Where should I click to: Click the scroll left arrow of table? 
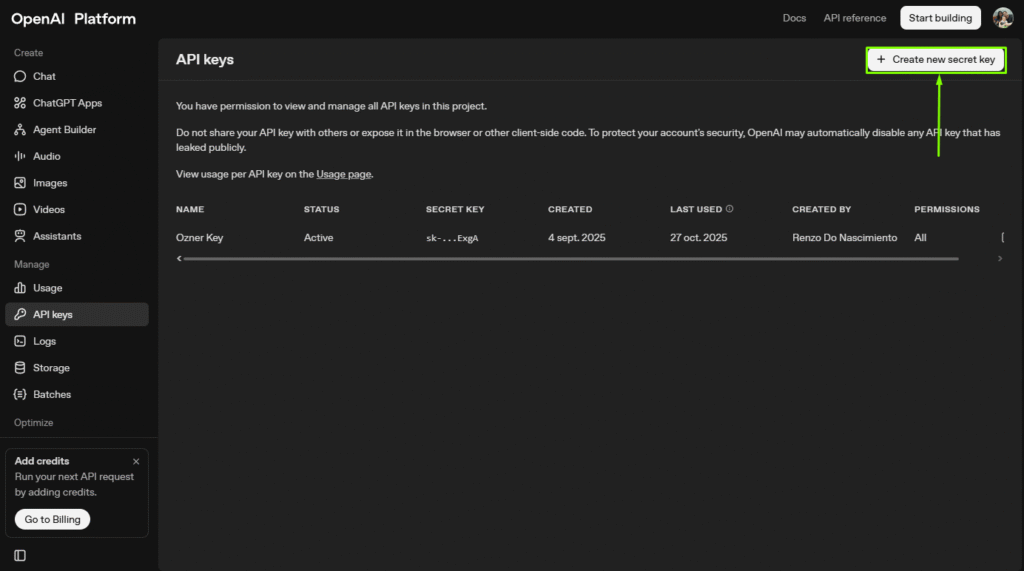pos(179,259)
